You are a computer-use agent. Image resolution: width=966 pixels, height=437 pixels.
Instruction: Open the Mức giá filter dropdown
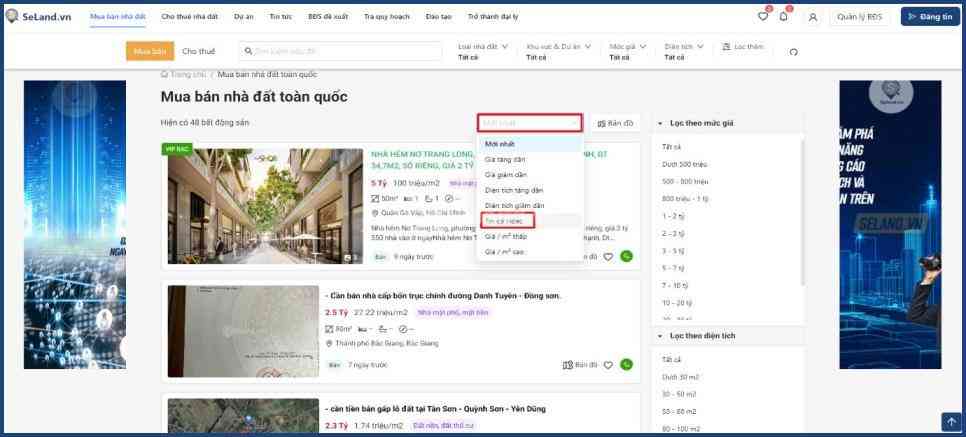[x=627, y=51]
